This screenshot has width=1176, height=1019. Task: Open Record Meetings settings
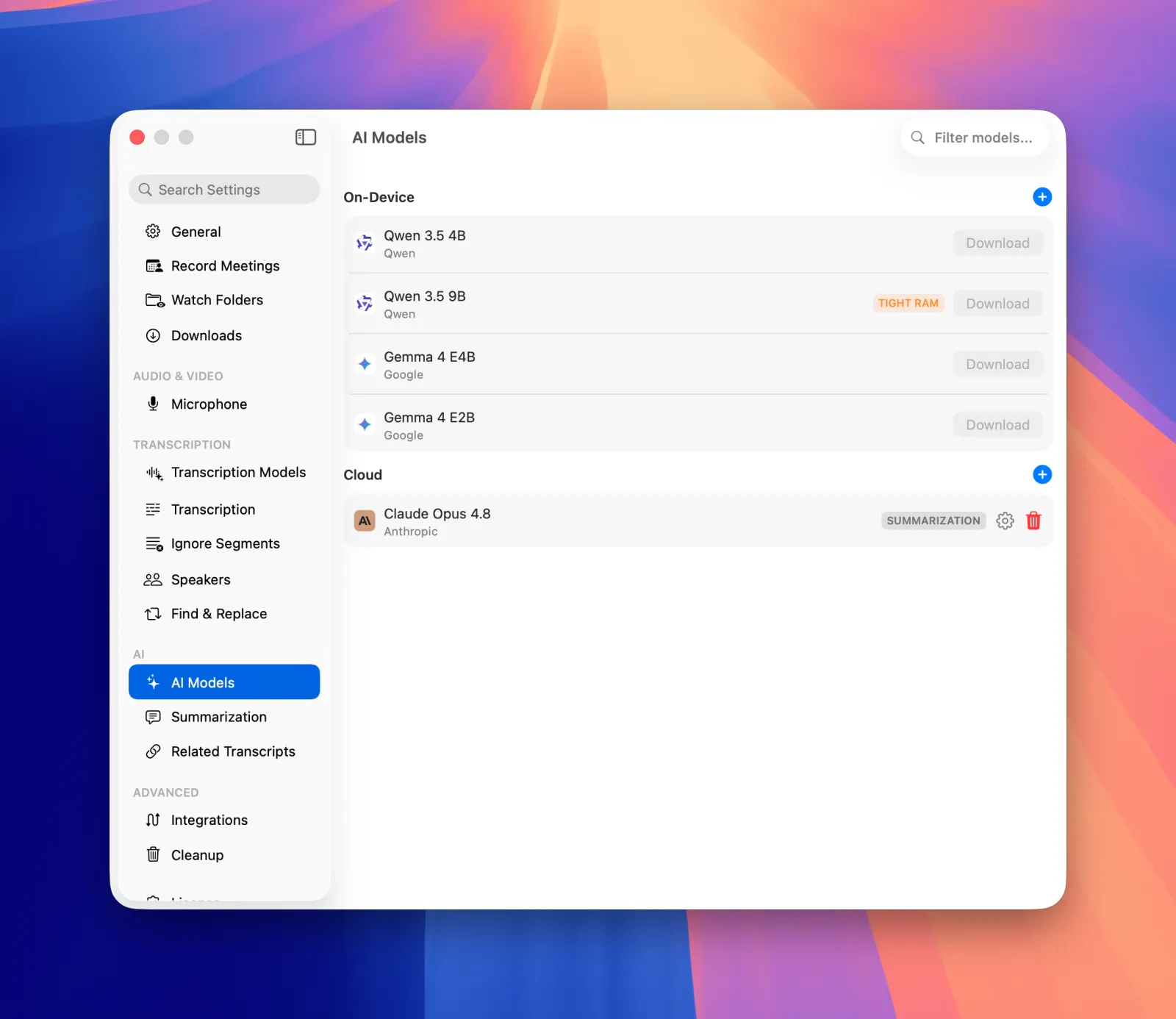[224, 266]
